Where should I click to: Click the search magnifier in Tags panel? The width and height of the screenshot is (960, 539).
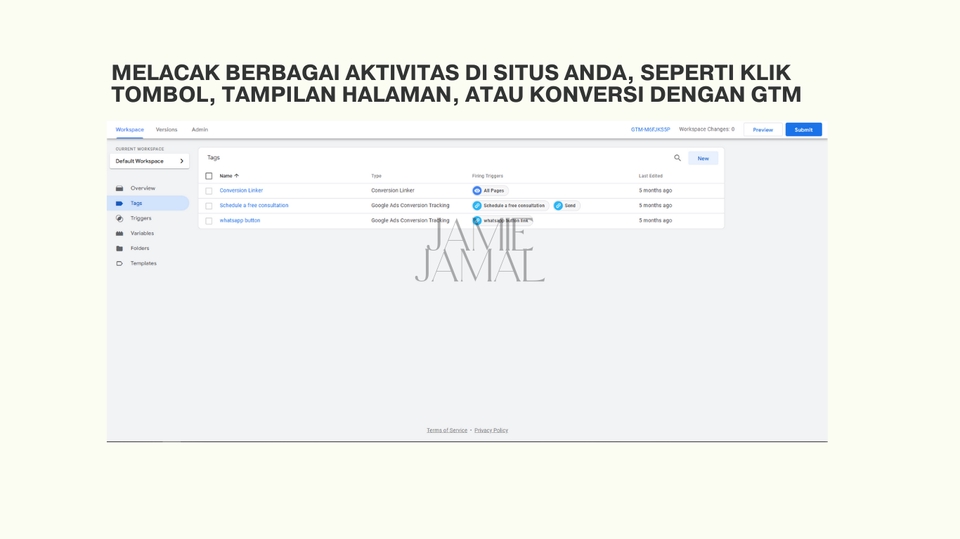tap(677, 158)
